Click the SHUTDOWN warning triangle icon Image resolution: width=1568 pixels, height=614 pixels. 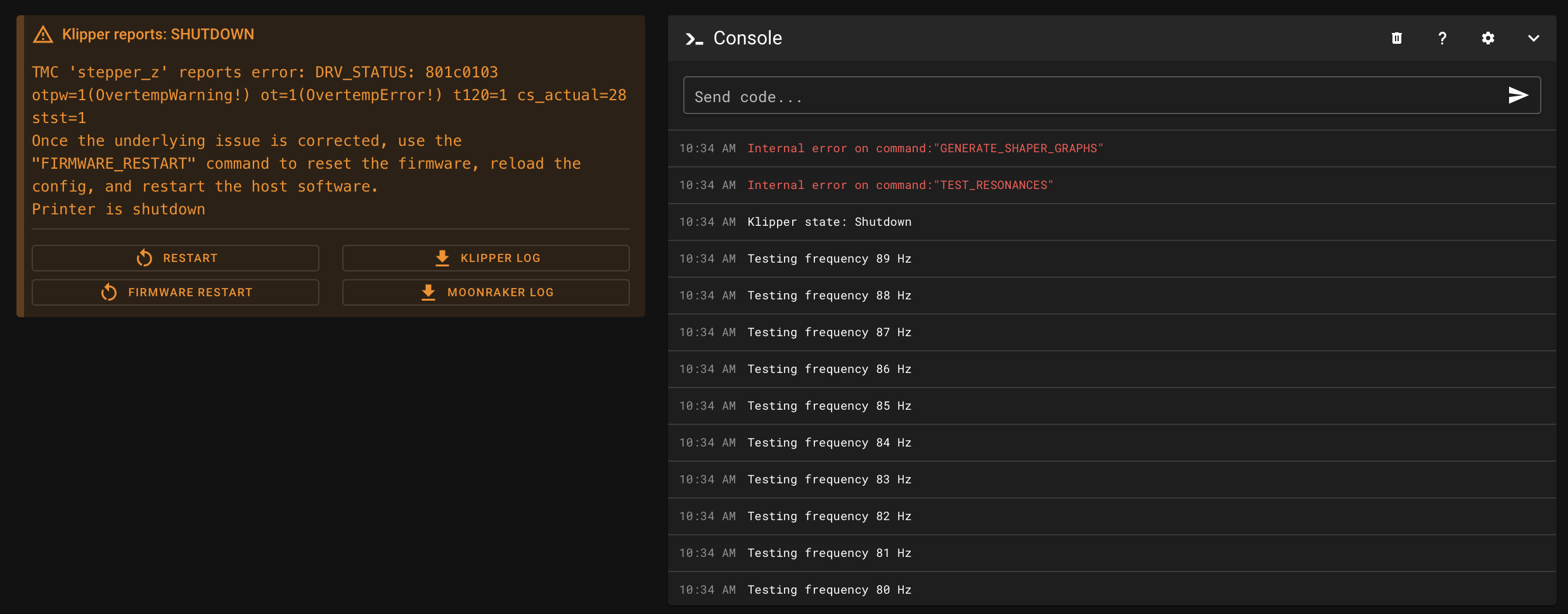[x=43, y=34]
